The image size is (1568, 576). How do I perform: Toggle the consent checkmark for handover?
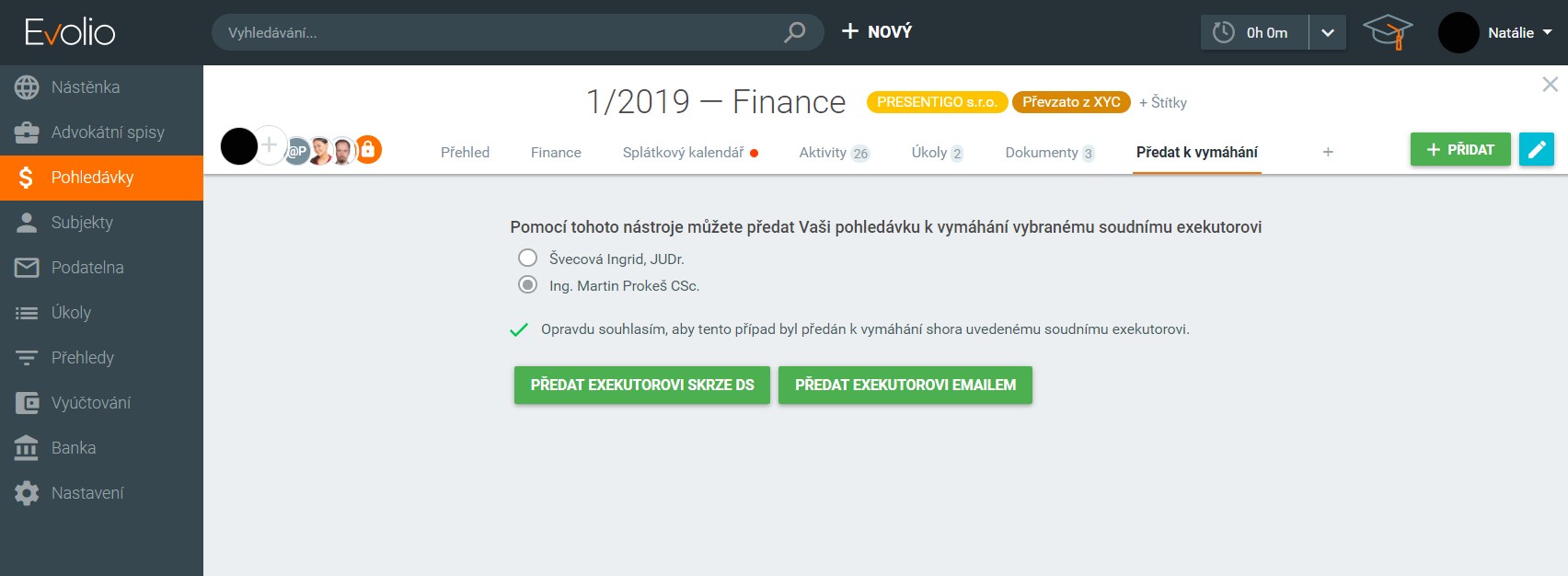[519, 329]
